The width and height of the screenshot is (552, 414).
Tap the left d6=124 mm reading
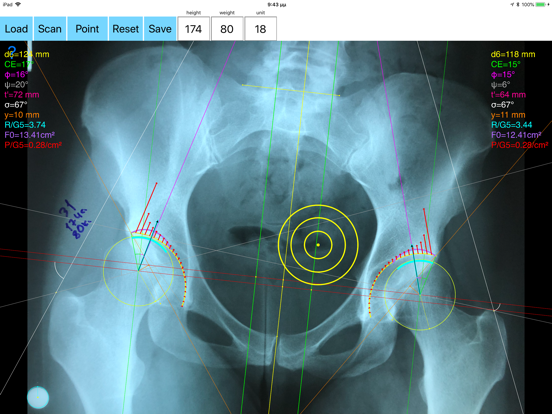click(27, 54)
